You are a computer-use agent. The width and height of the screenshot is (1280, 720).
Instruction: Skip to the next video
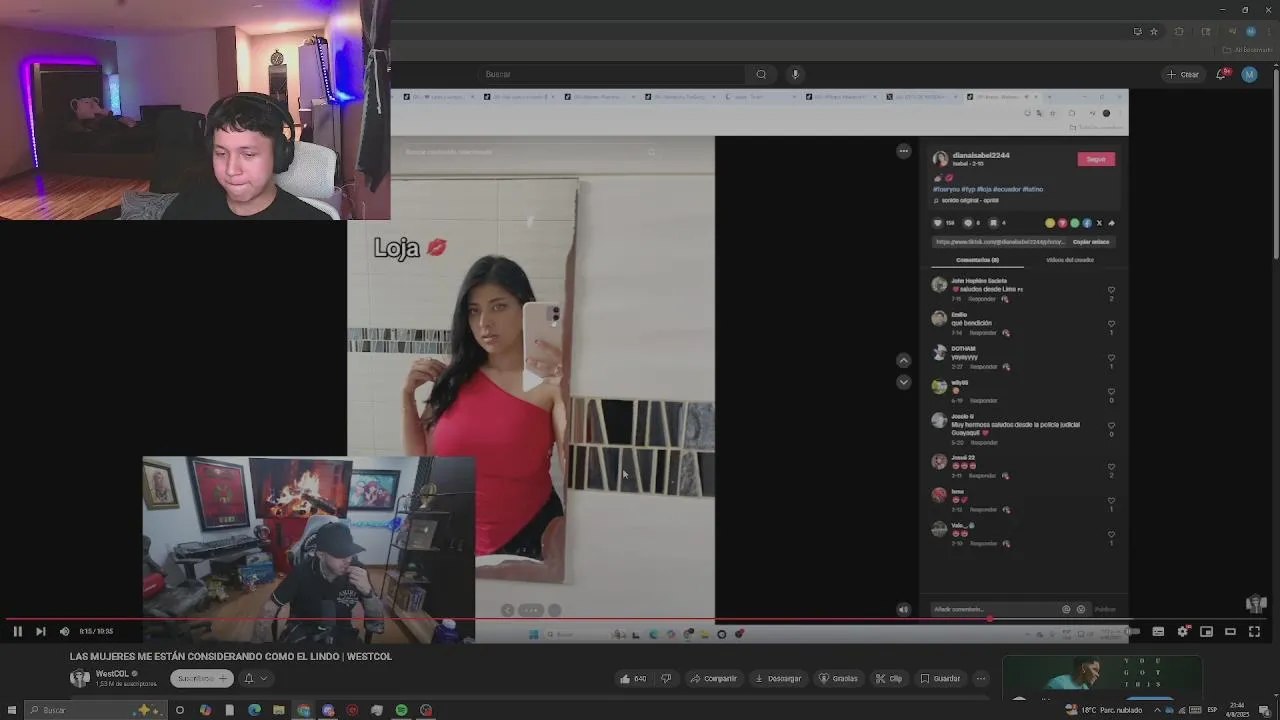[40, 631]
